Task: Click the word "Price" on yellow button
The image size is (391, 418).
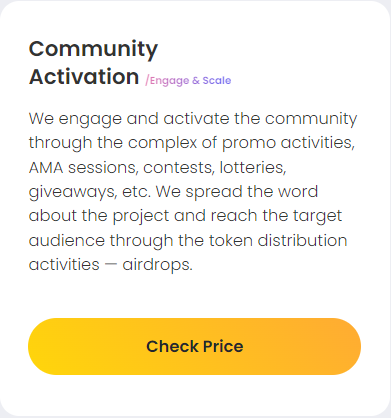Action: point(223,347)
